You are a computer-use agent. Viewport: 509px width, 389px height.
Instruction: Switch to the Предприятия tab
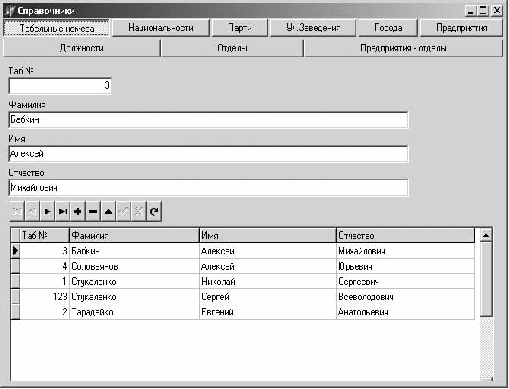pyautogui.click(x=461, y=28)
